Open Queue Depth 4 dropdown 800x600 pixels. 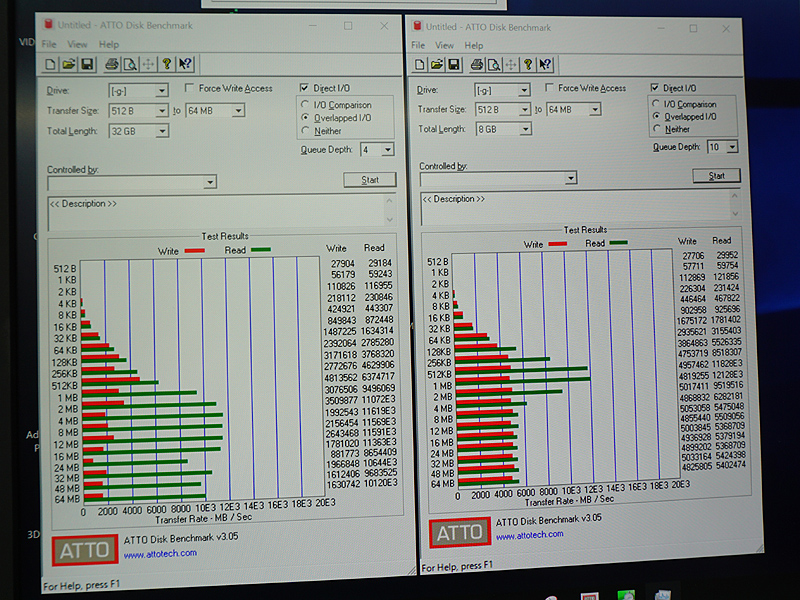388,149
